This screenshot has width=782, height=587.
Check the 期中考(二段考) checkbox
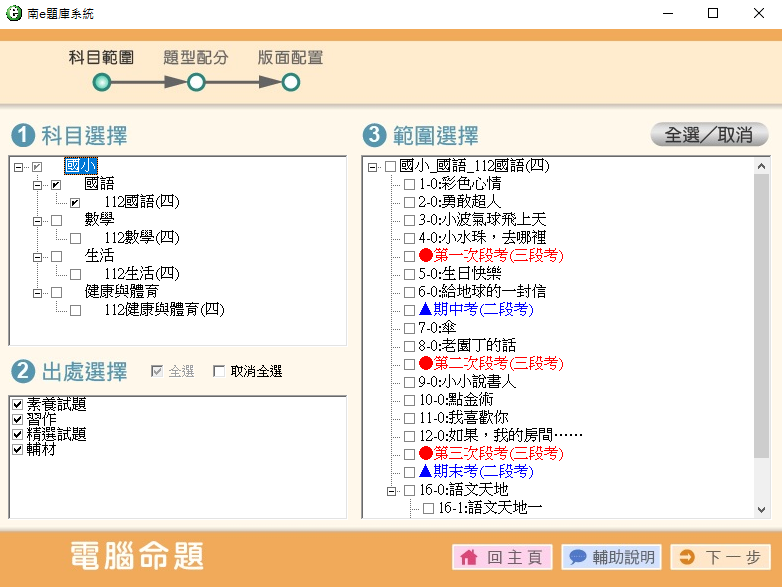coord(409,310)
